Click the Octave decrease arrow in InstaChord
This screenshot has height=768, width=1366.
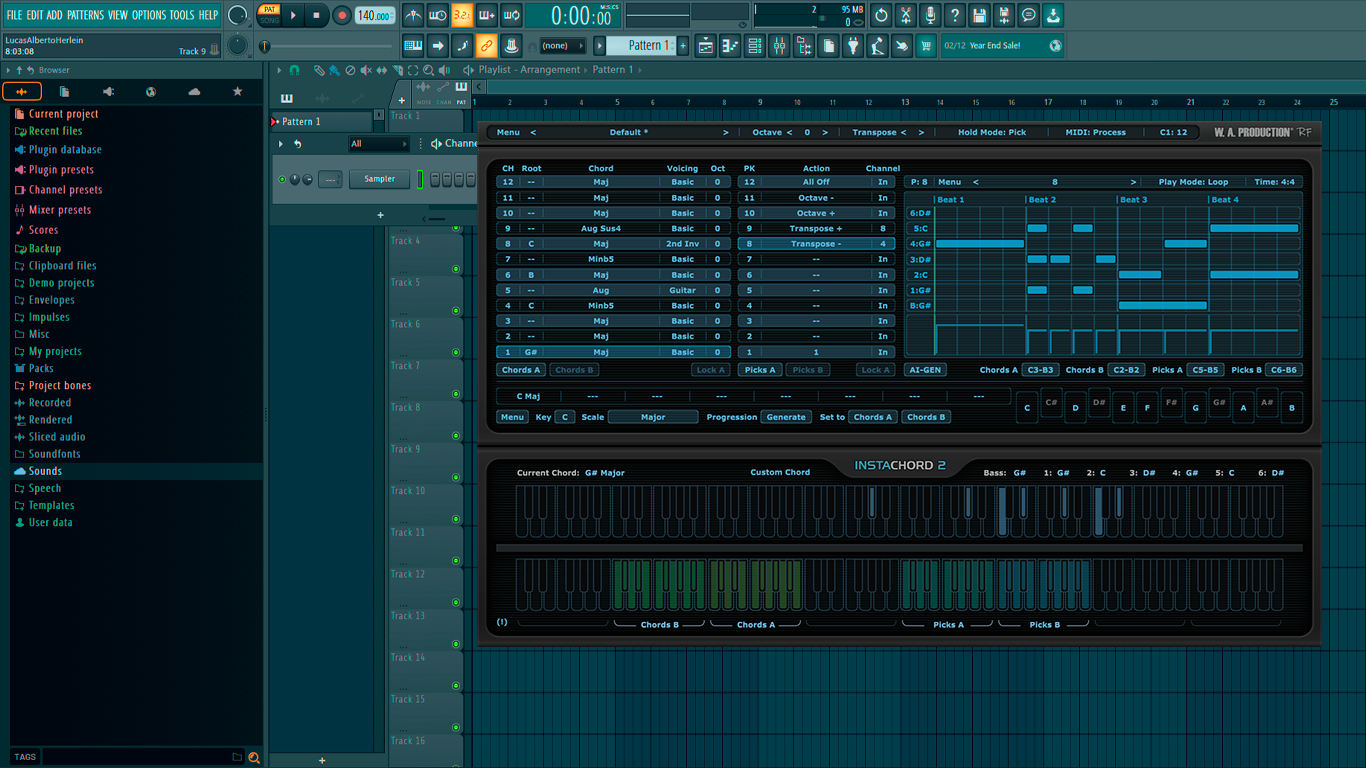click(x=789, y=132)
